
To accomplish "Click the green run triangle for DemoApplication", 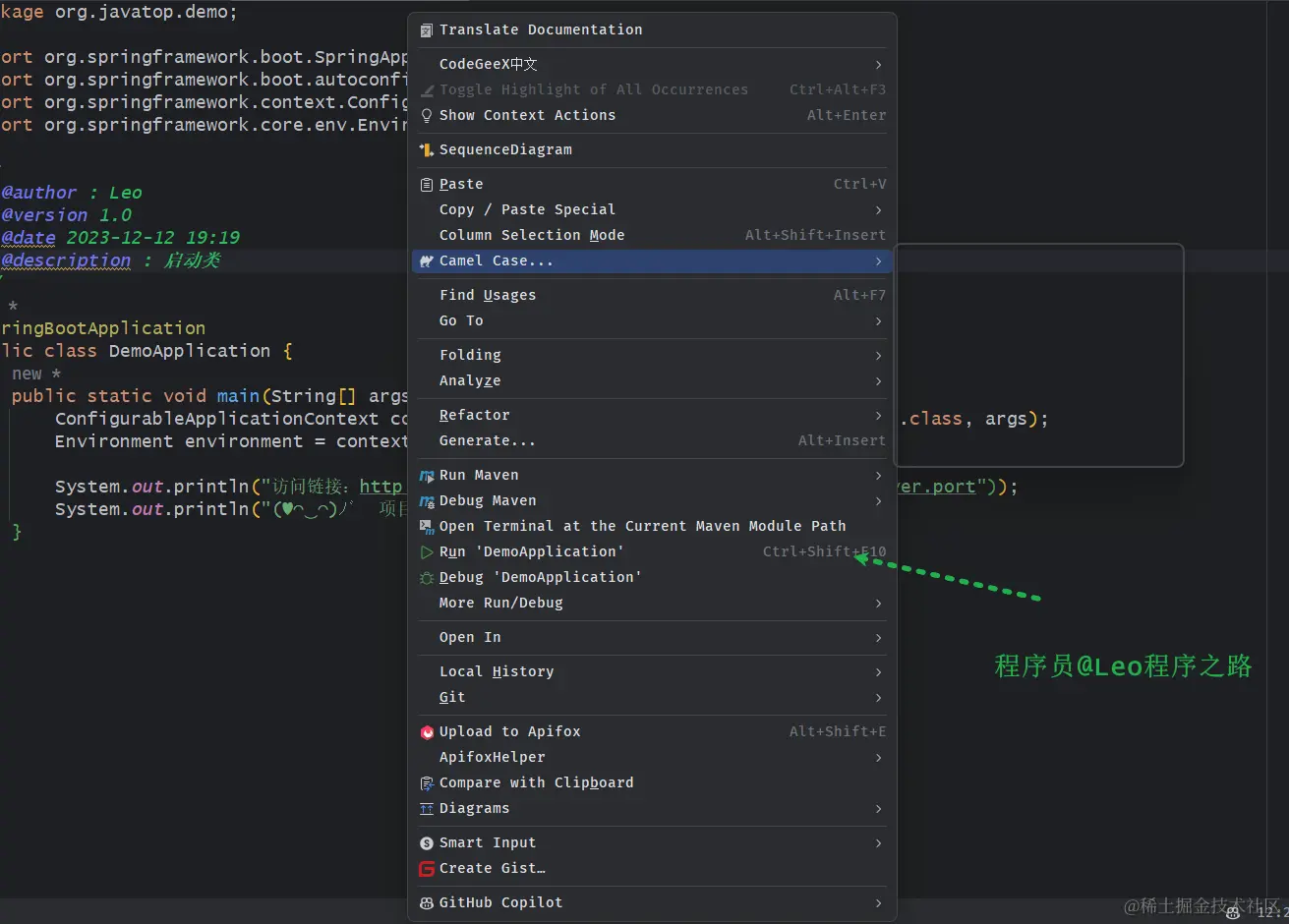I will coord(426,551).
